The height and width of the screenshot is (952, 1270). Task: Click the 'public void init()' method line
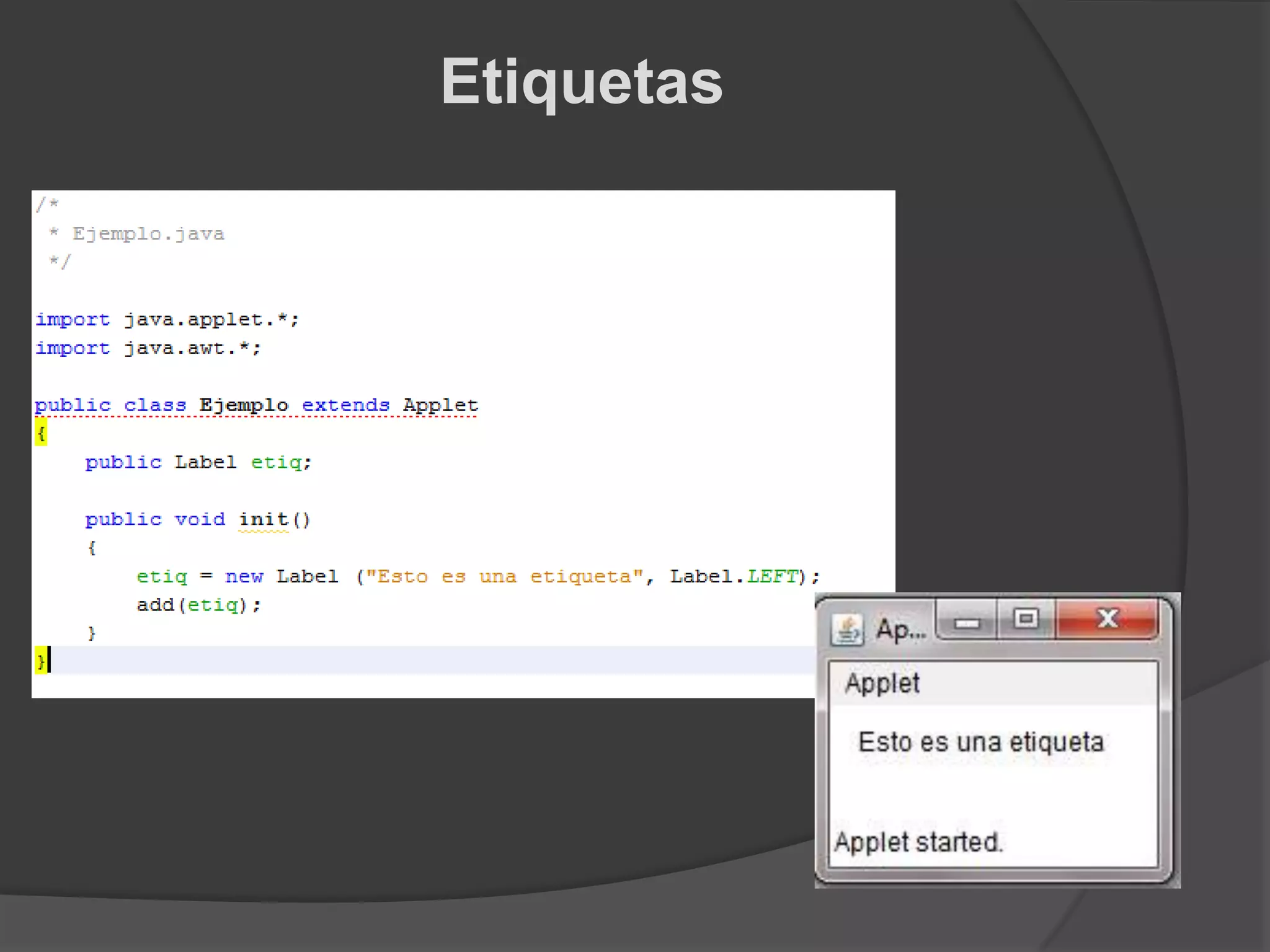(198, 519)
